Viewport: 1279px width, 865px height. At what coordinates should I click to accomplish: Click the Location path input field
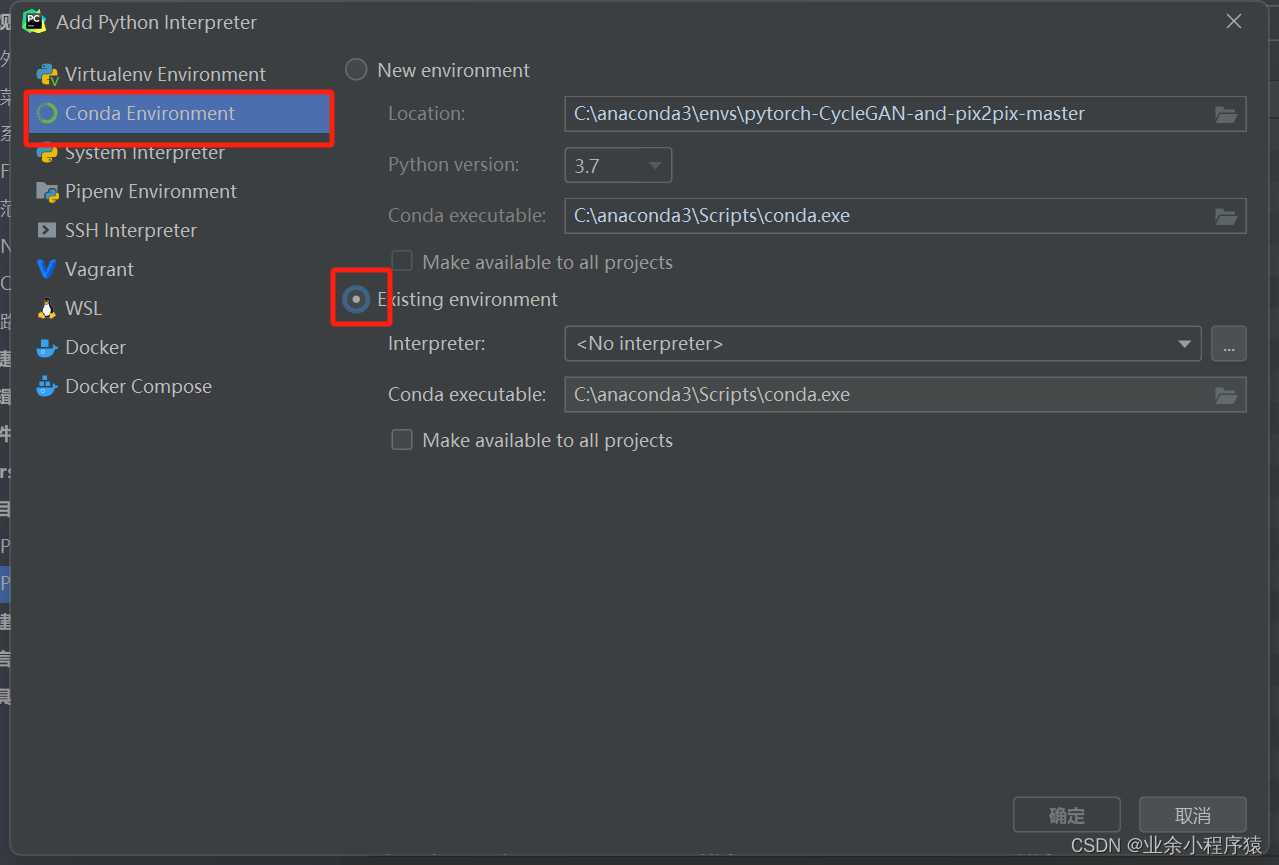click(x=905, y=114)
